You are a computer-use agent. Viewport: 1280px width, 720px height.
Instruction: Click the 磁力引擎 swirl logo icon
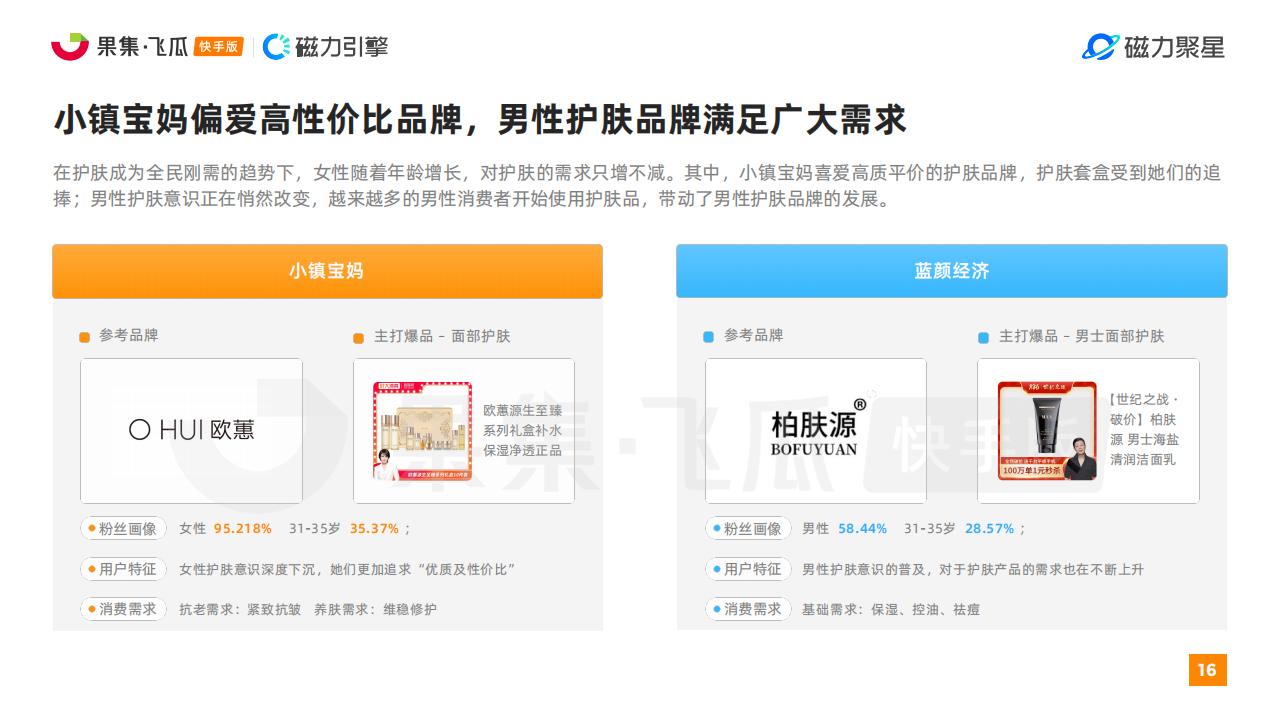pos(277,47)
